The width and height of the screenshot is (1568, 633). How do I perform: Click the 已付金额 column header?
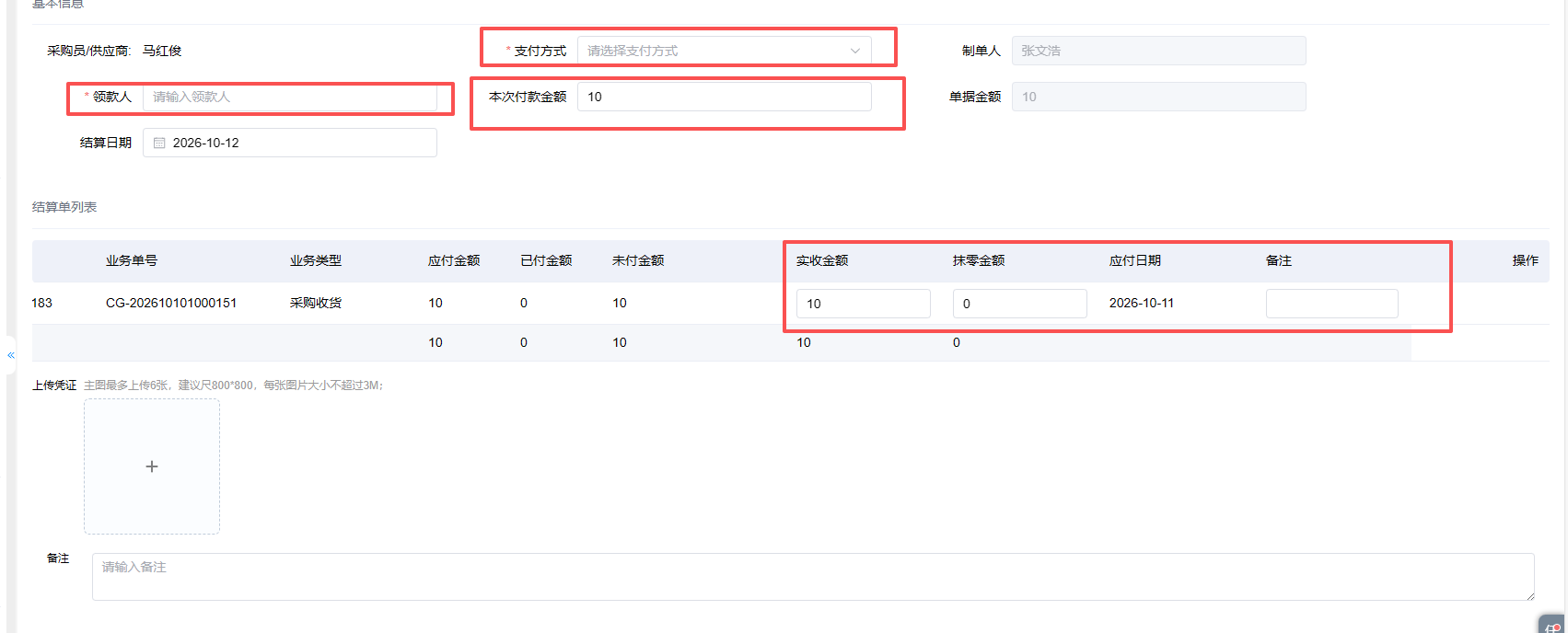point(546,260)
